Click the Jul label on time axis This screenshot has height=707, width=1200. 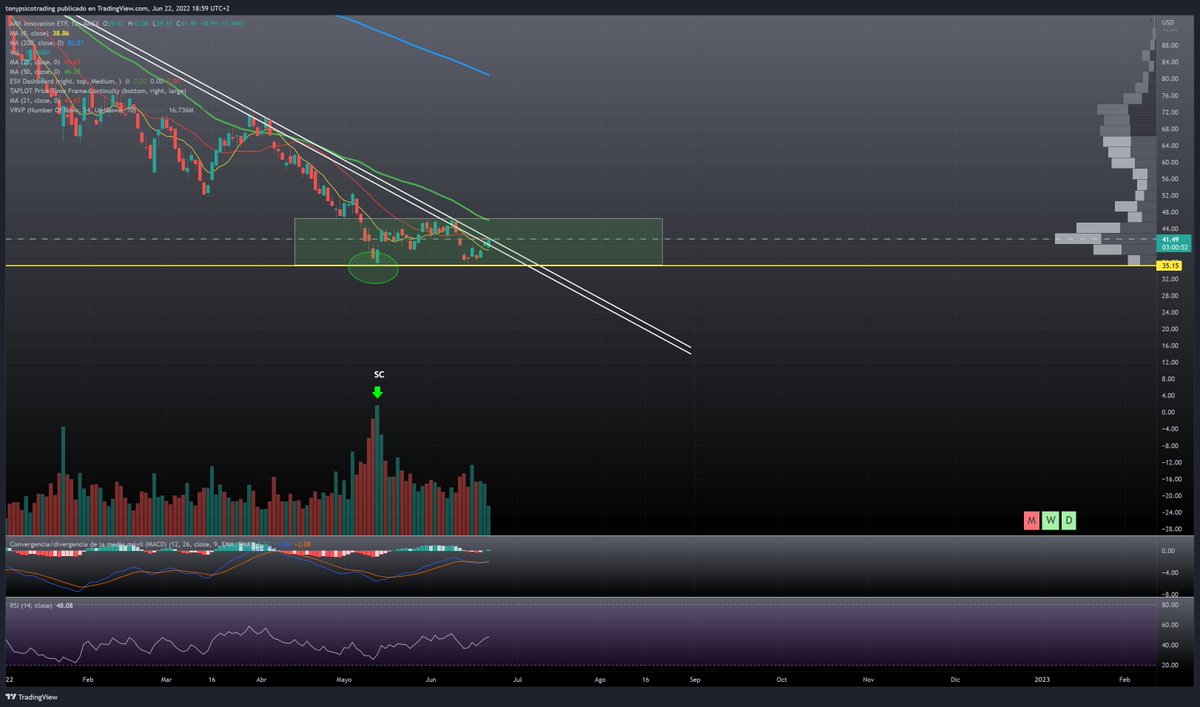pyautogui.click(x=518, y=679)
